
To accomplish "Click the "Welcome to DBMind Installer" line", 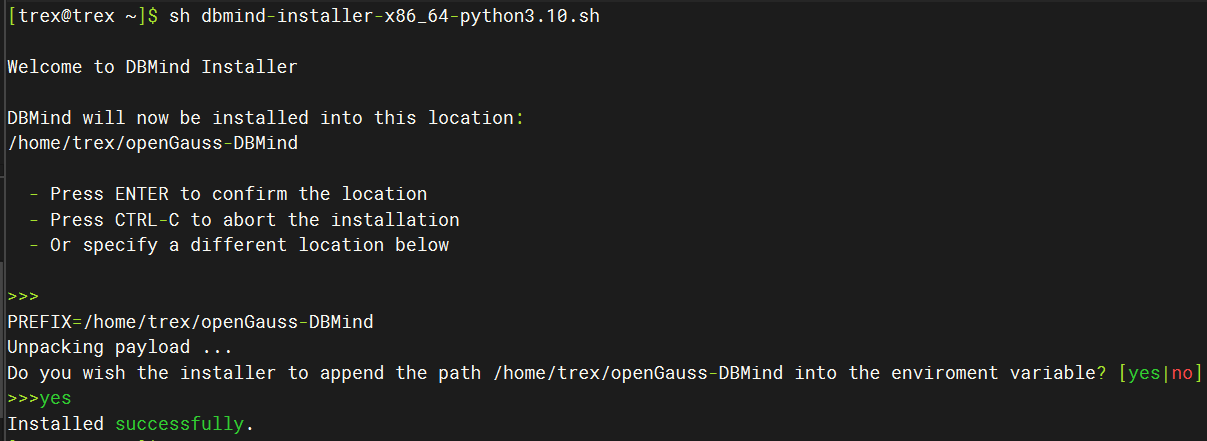I will click(x=152, y=67).
